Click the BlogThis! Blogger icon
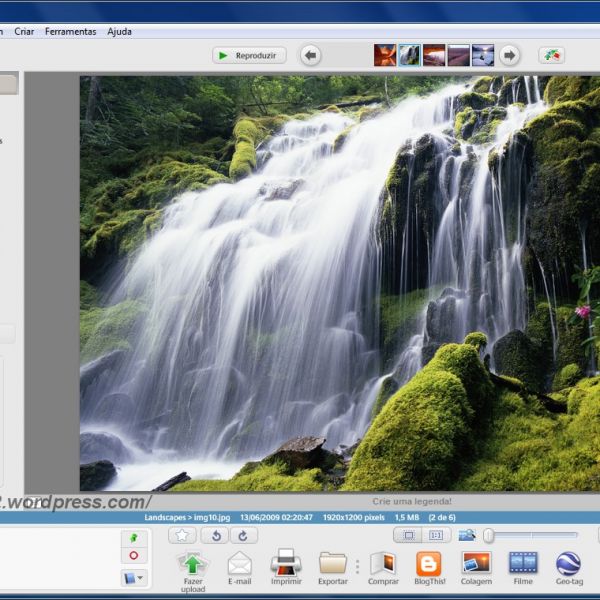This screenshot has height=600, width=600. click(428, 564)
